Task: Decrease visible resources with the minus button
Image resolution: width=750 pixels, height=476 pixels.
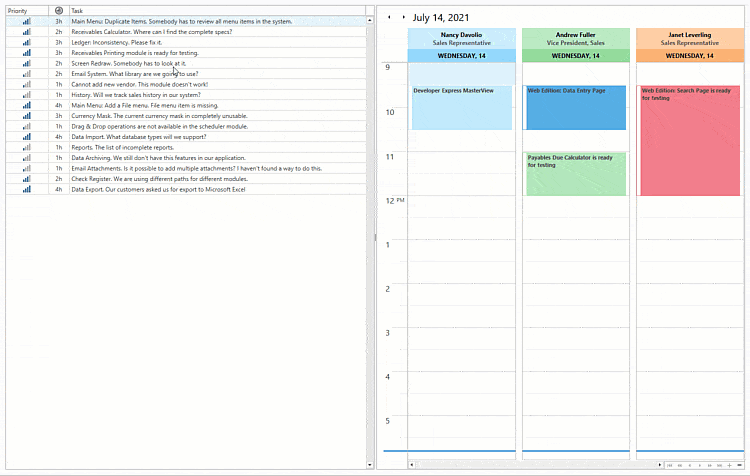Action: (739, 465)
